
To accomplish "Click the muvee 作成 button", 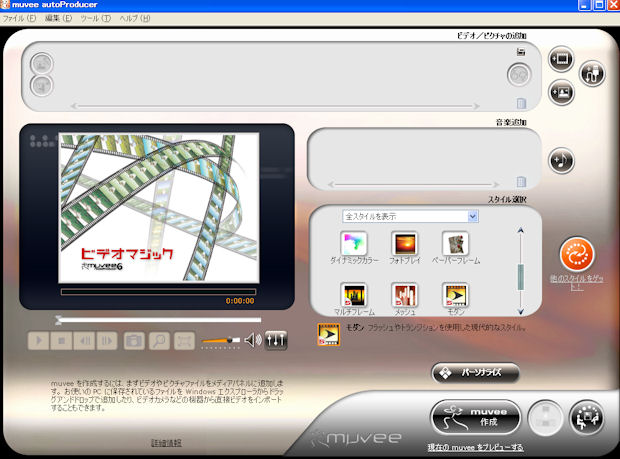I will pos(477,415).
